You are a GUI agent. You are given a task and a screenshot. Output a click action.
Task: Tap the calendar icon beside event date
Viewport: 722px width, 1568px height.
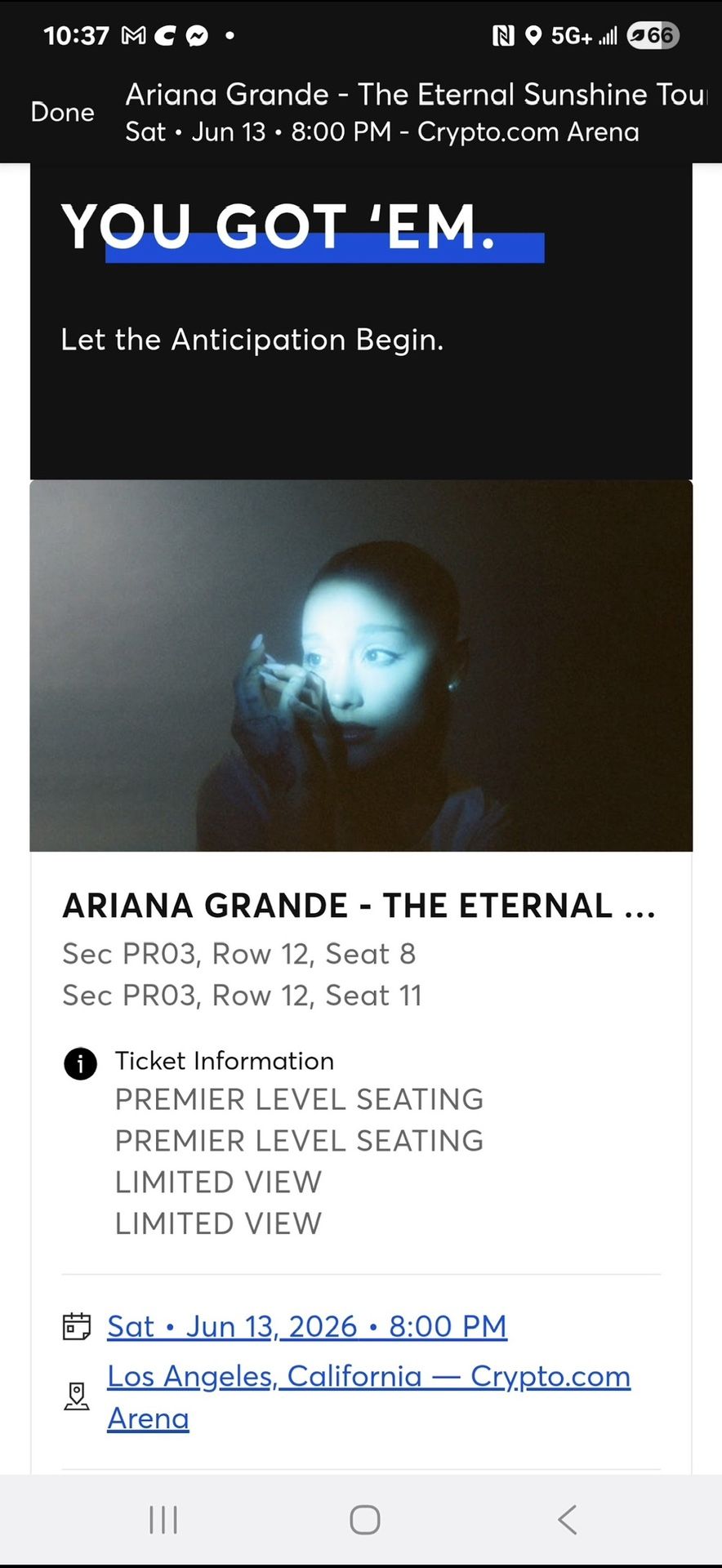coord(77,1326)
